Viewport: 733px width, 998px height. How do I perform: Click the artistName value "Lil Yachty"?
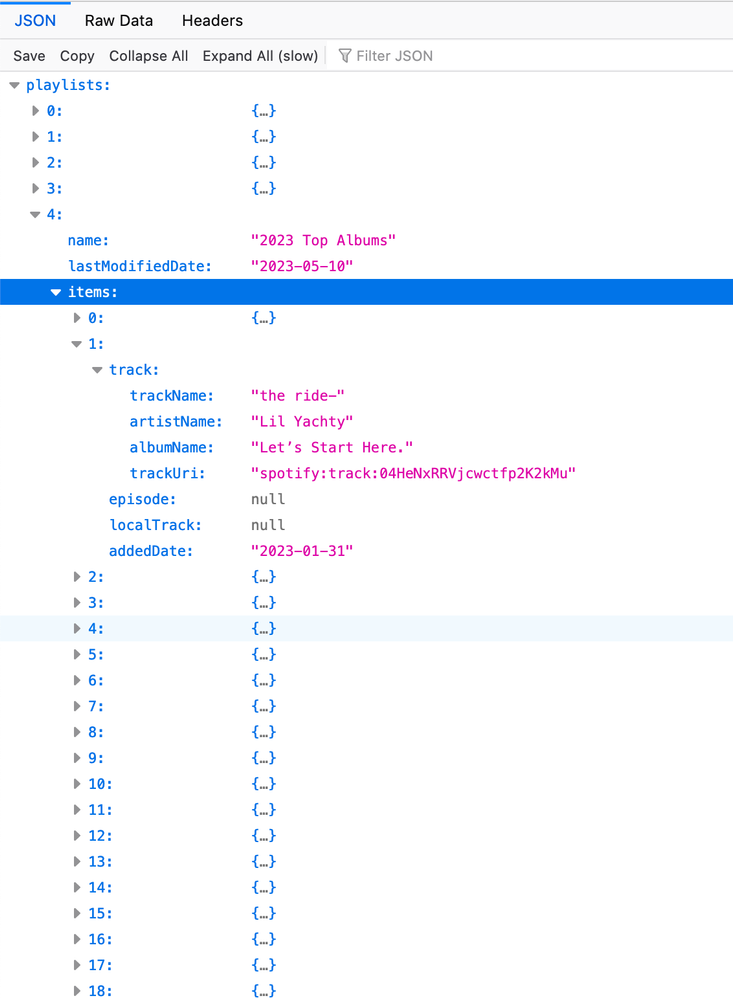coord(302,421)
